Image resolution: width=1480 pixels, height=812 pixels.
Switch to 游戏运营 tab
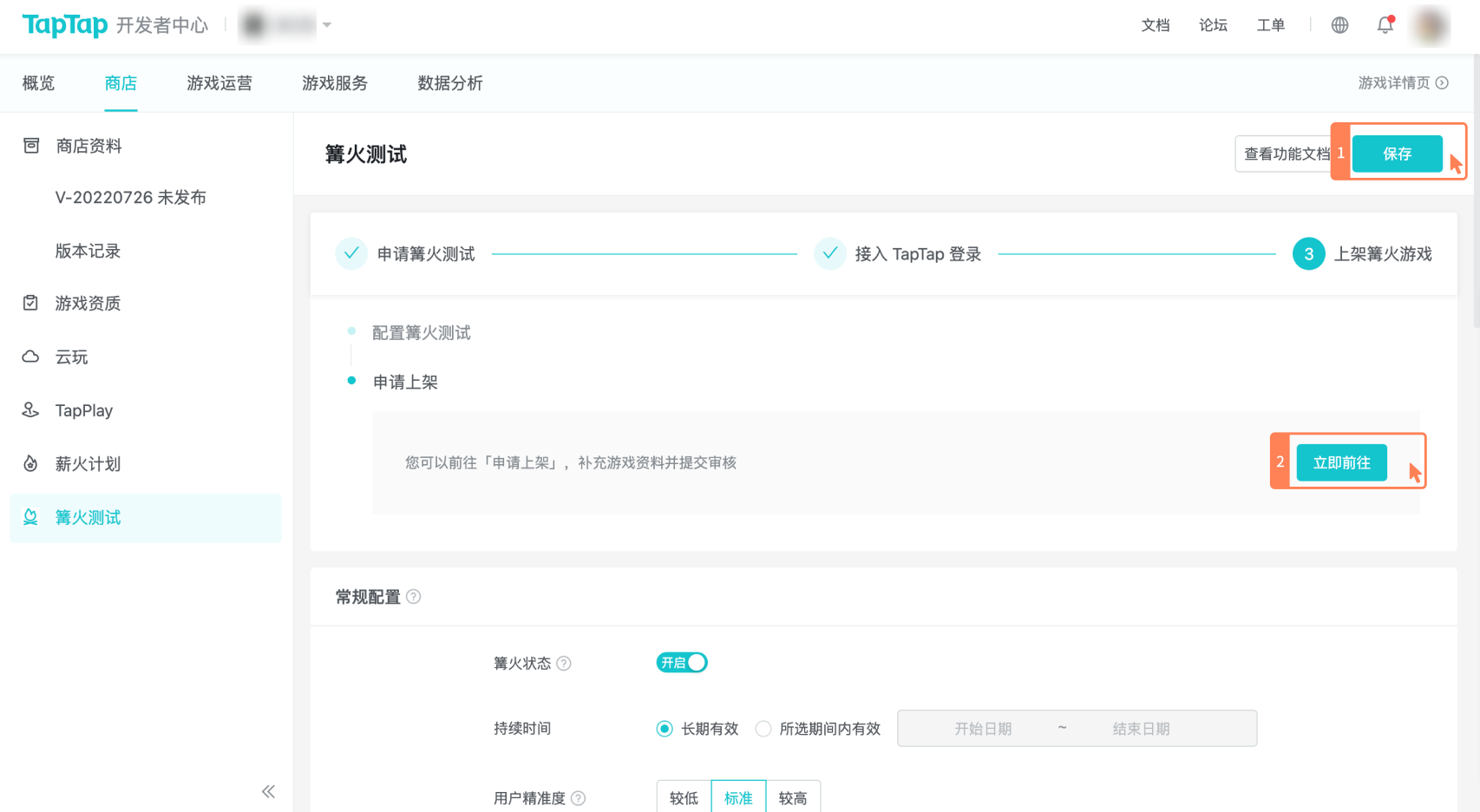[x=219, y=83]
